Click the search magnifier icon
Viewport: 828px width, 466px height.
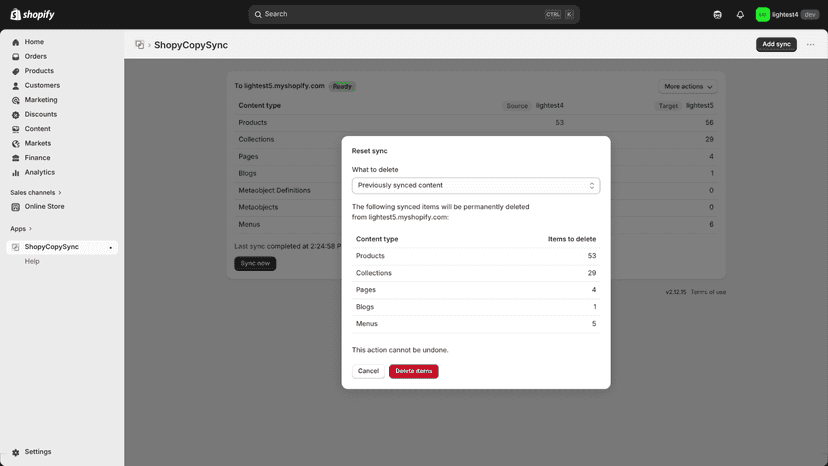coord(258,14)
